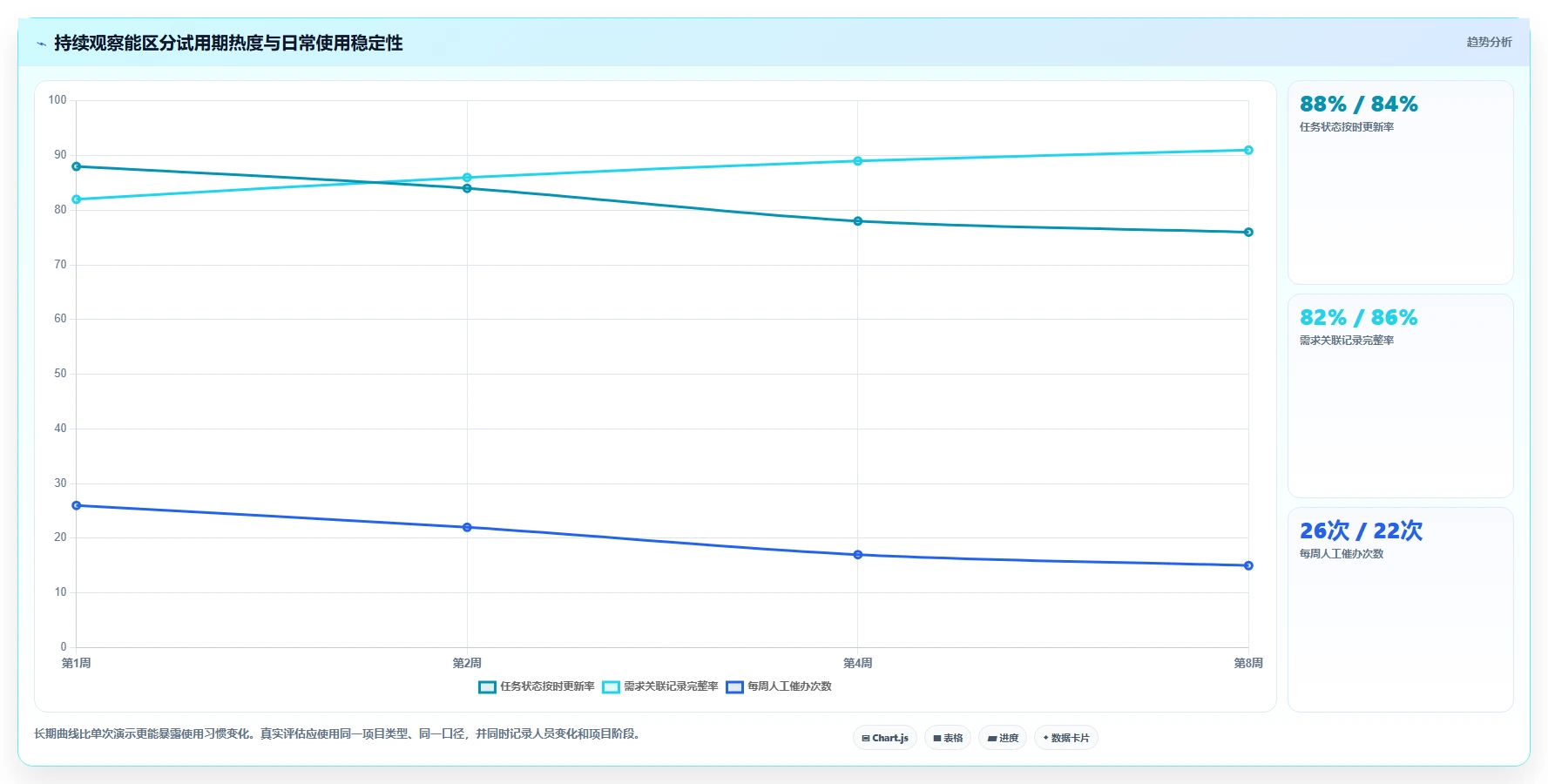Click the 需求关联记录完整率 point at 第4周
Image resolution: width=1548 pixels, height=784 pixels.
(858, 161)
